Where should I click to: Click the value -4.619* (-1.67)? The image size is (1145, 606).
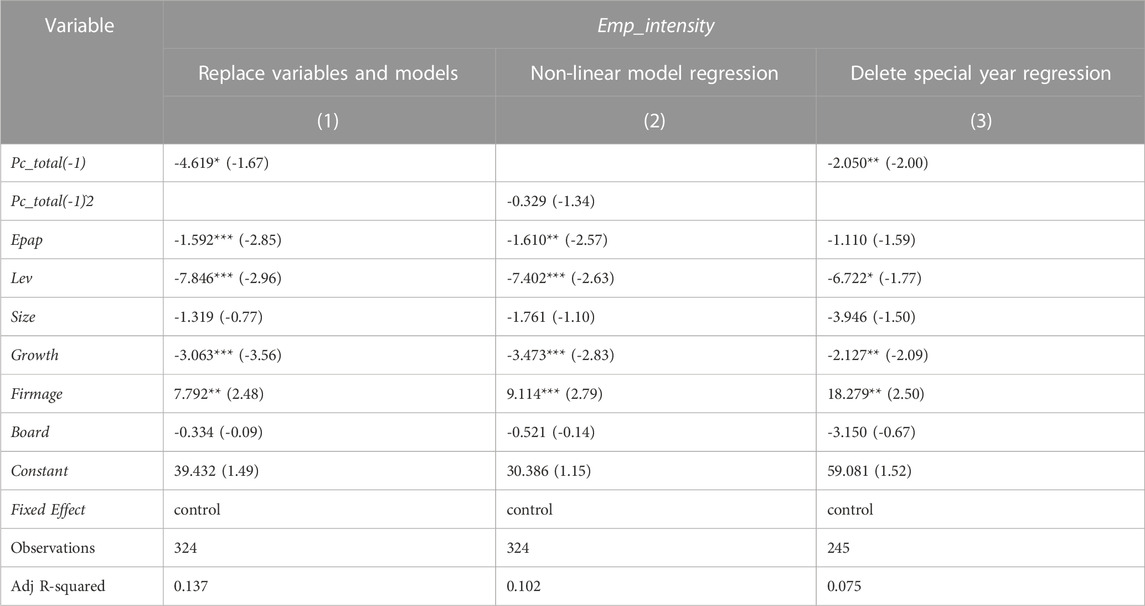pyautogui.click(x=221, y=163)
